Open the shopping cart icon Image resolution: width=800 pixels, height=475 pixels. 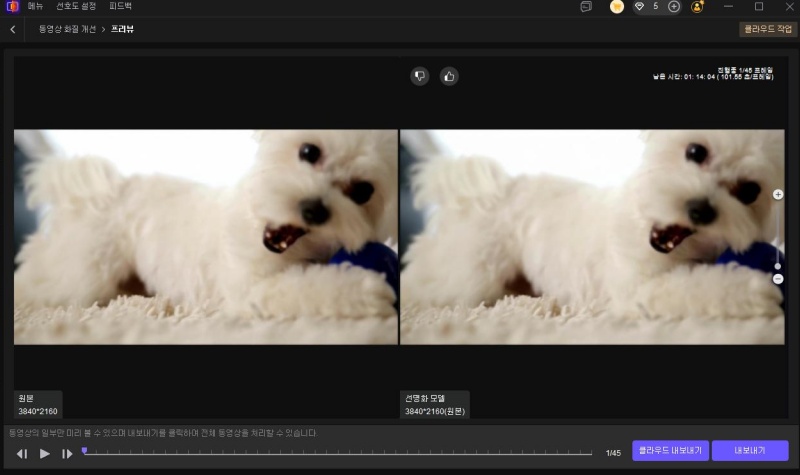617,7
